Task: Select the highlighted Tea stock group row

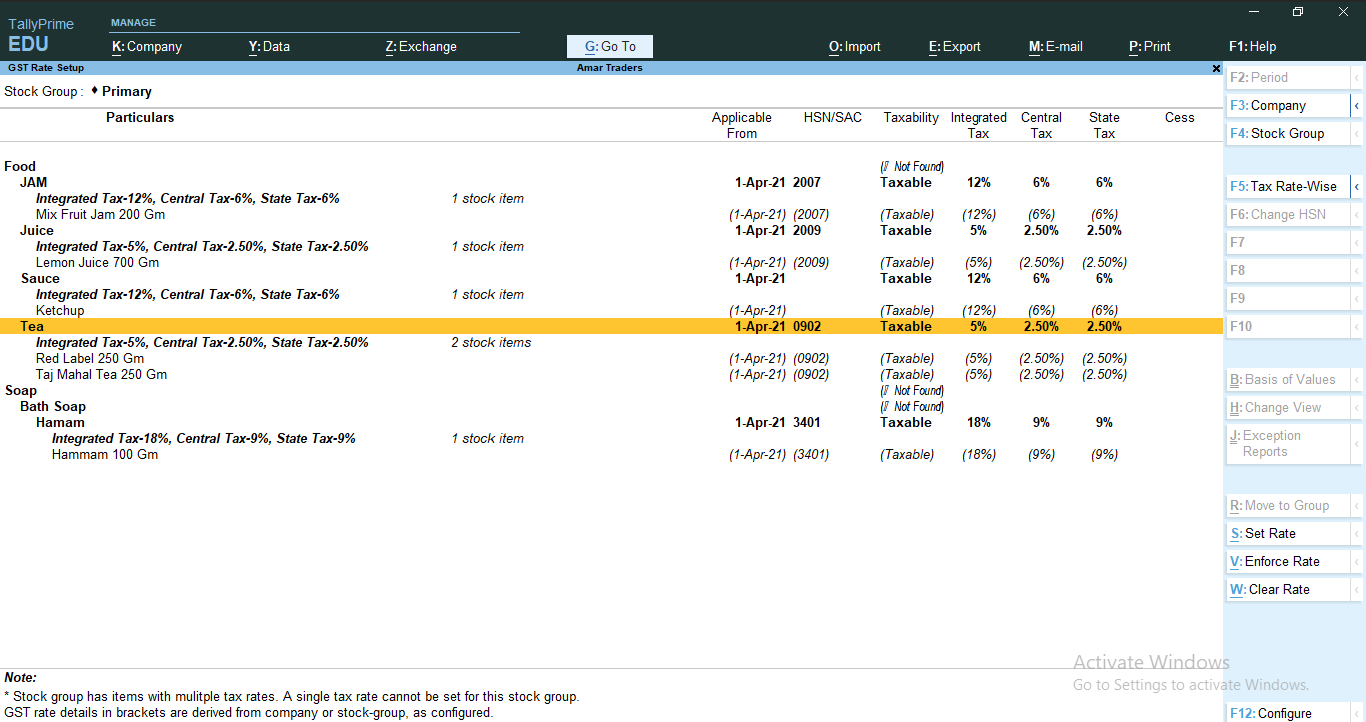Action: coord(400,326)
